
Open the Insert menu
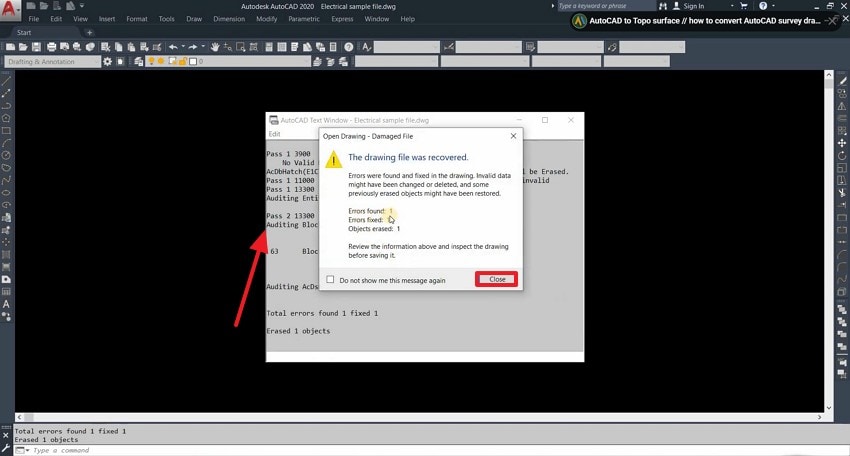[x=107, y=19]
